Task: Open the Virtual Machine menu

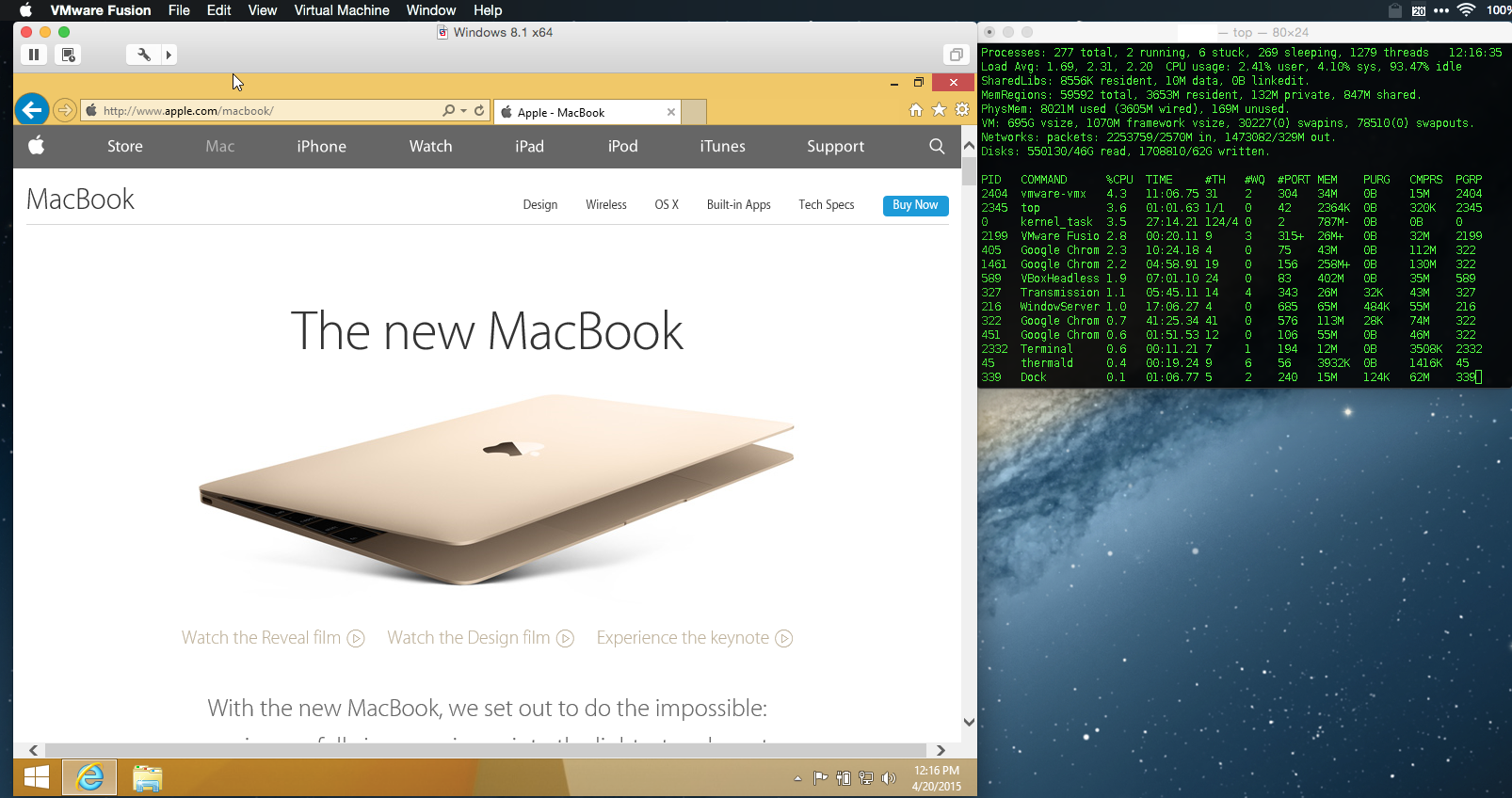Action: (x=342, y=10)
